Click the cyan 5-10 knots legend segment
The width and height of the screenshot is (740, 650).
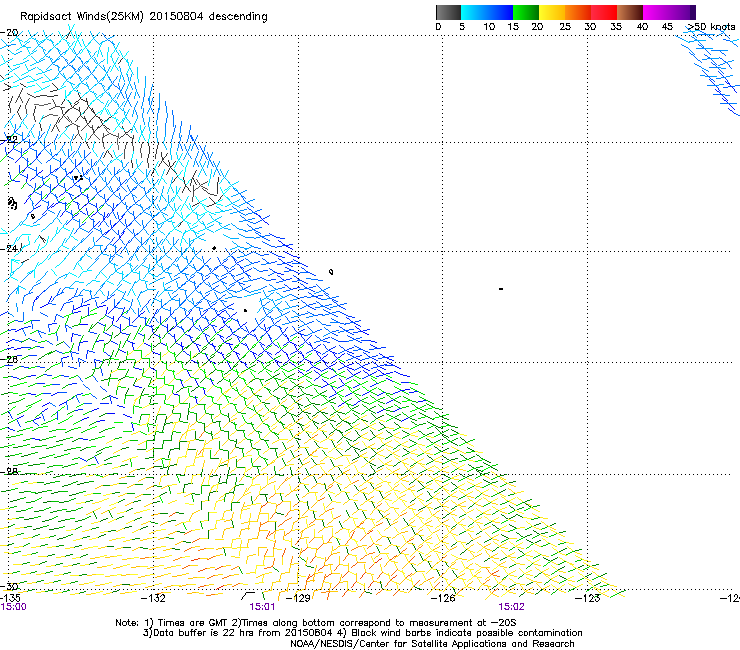pos(474,12)
